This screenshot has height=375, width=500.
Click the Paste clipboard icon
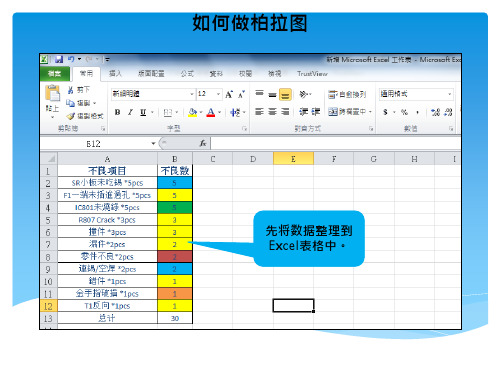click(53, 93)
